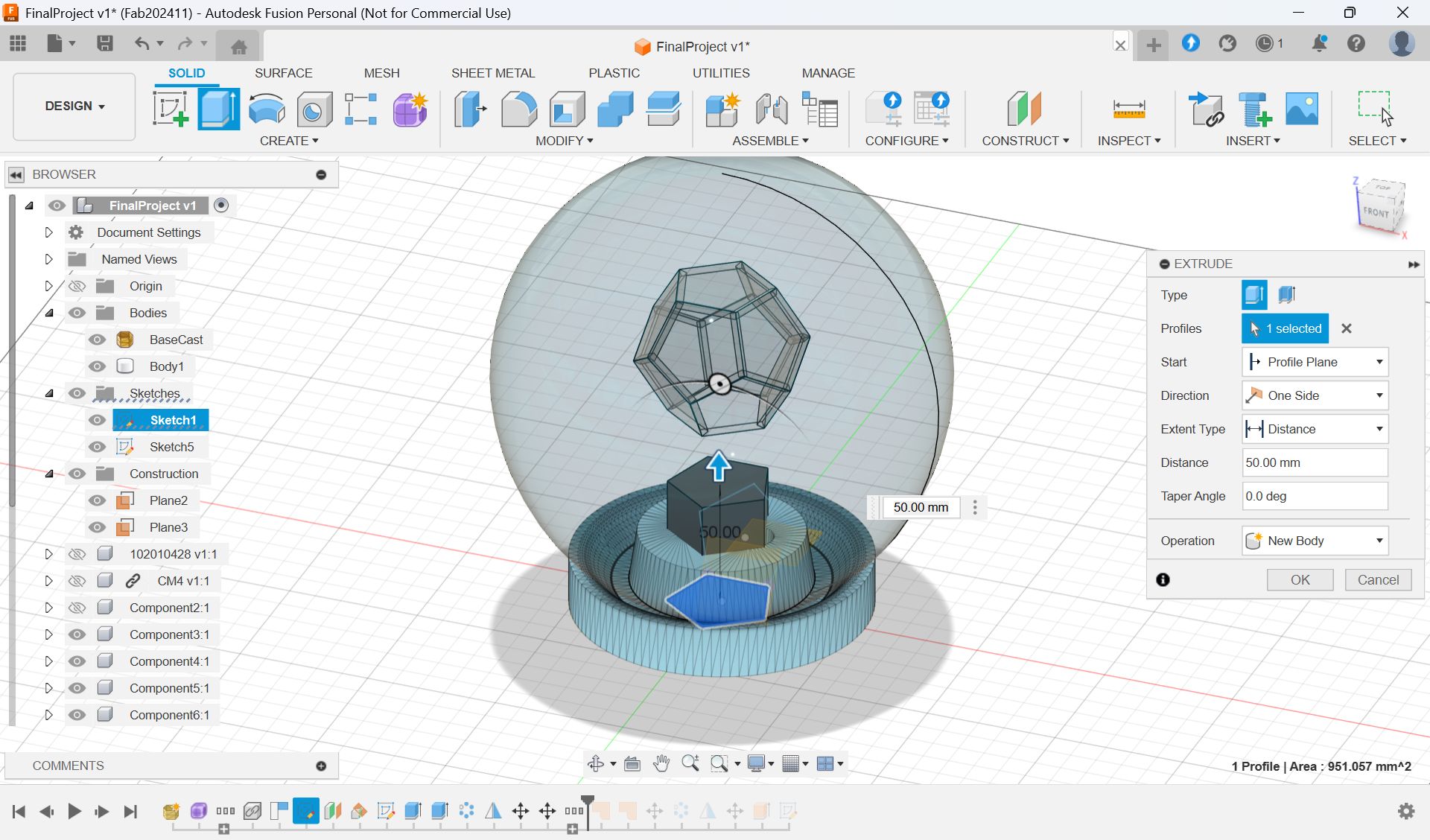Open the Extent Type dropdown
Screen dimensions: 1430x840
[1315, 429]
